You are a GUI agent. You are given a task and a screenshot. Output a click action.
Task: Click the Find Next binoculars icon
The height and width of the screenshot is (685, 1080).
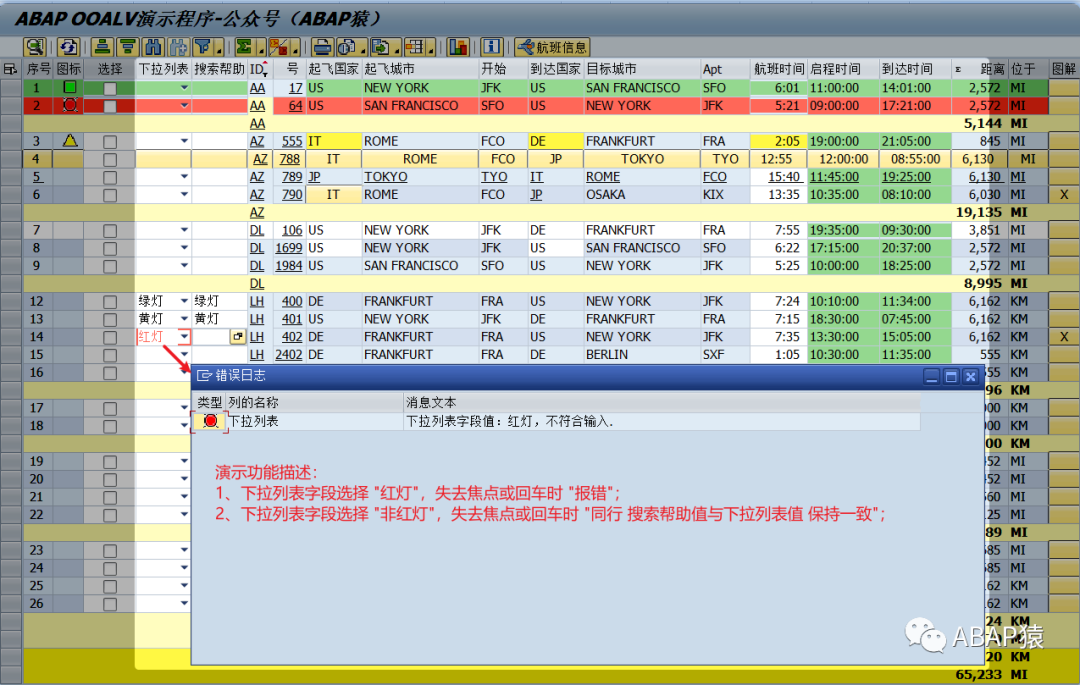[178, 47]
